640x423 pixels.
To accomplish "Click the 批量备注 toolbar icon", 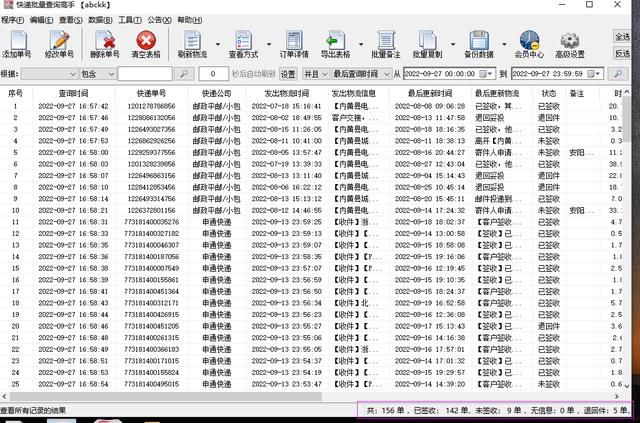I will click(386, 43).
